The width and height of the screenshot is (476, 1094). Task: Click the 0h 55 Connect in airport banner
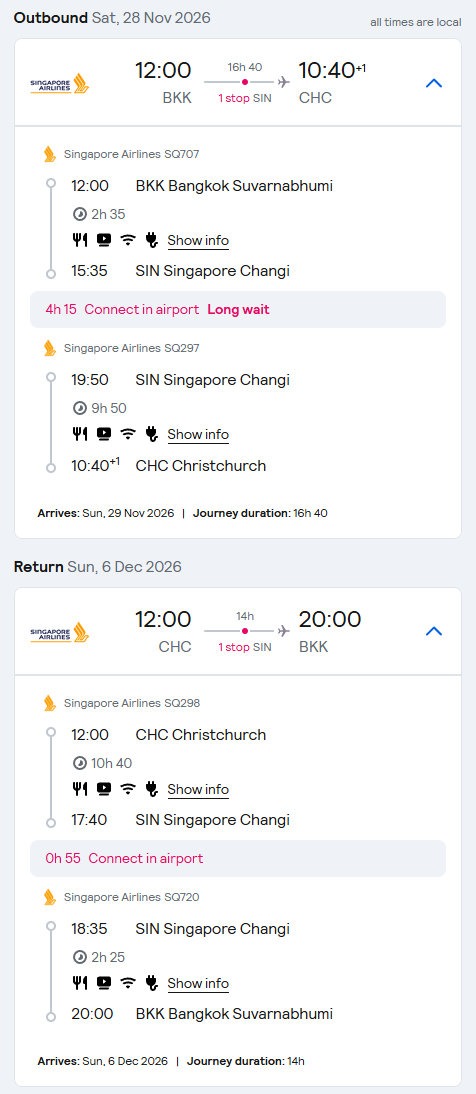(x=238, y=858)
